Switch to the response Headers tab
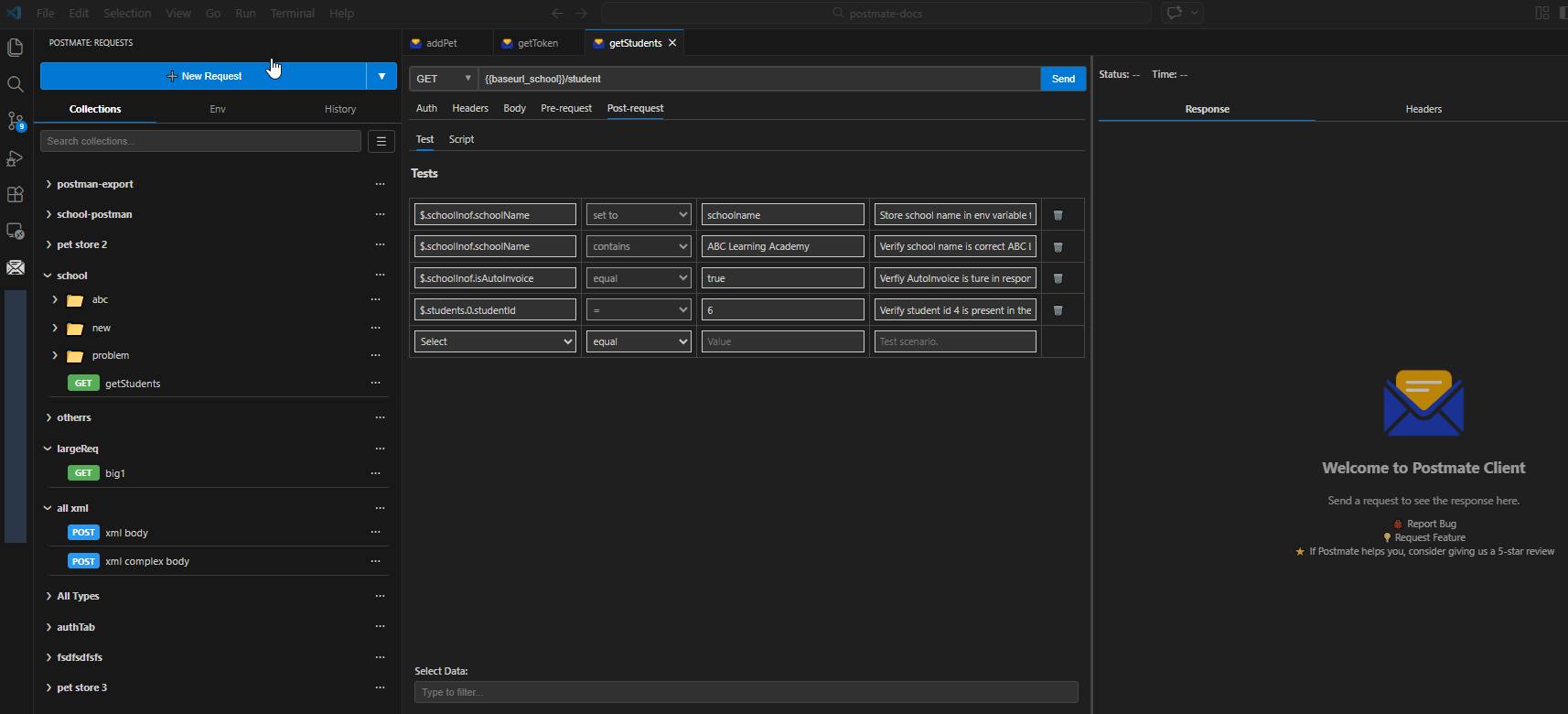 pos(1423,109)
